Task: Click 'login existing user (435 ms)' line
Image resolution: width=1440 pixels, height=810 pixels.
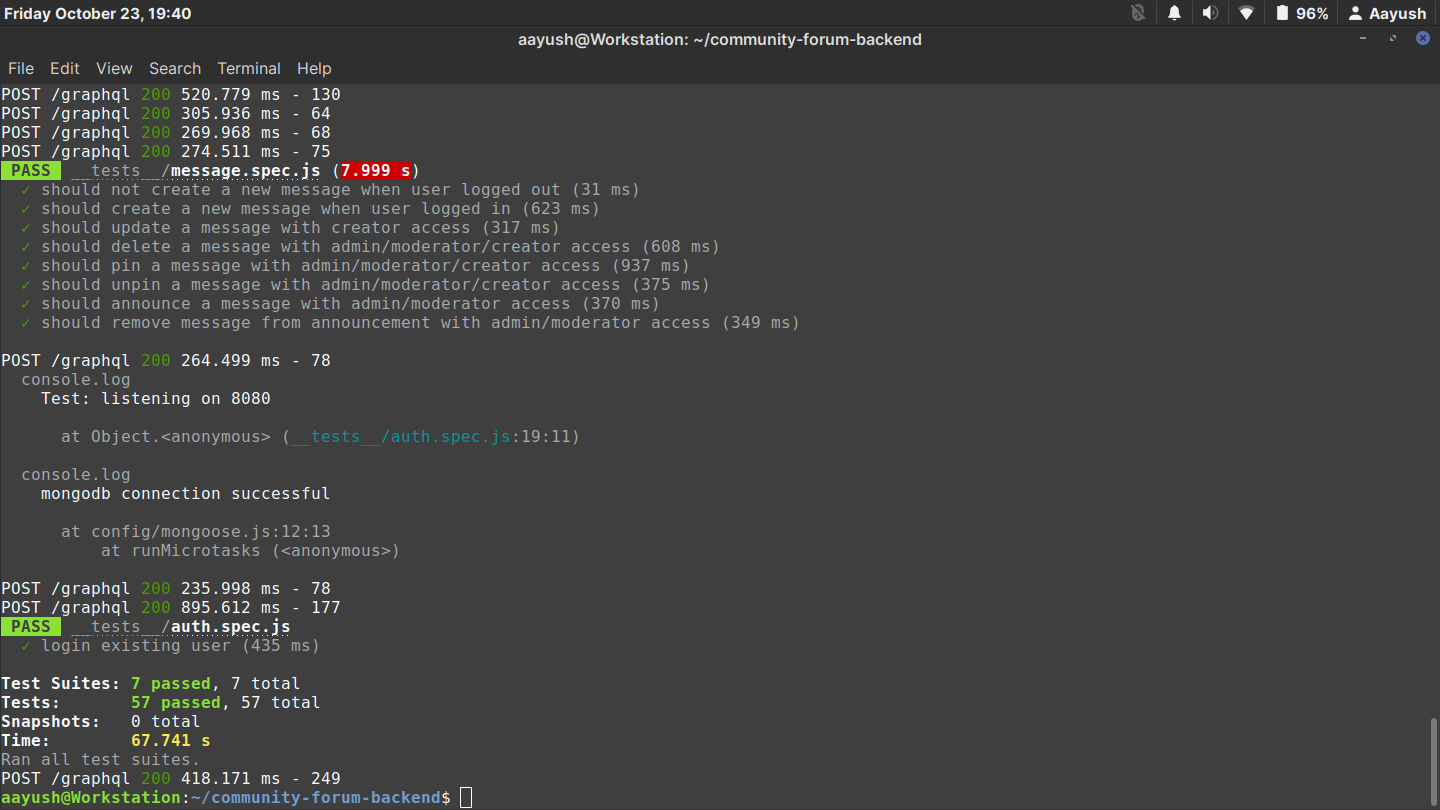Action: (x=170, y=646)
